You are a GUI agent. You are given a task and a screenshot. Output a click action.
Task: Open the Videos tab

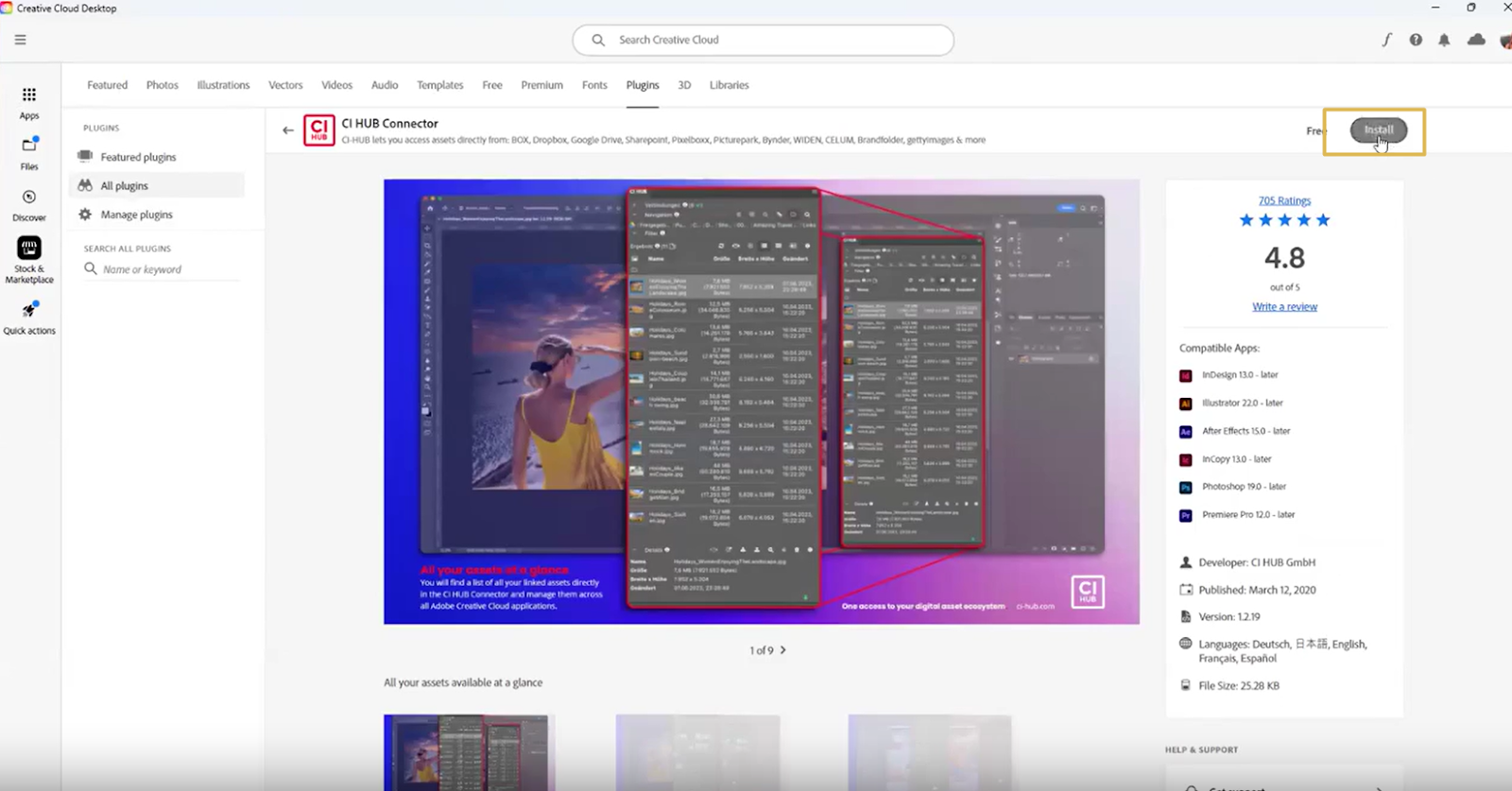[x=336, y=85]
